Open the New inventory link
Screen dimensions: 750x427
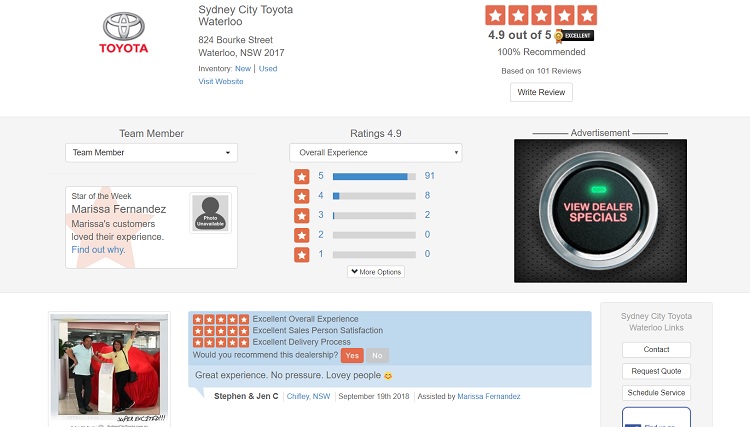(x=243, y=69)
